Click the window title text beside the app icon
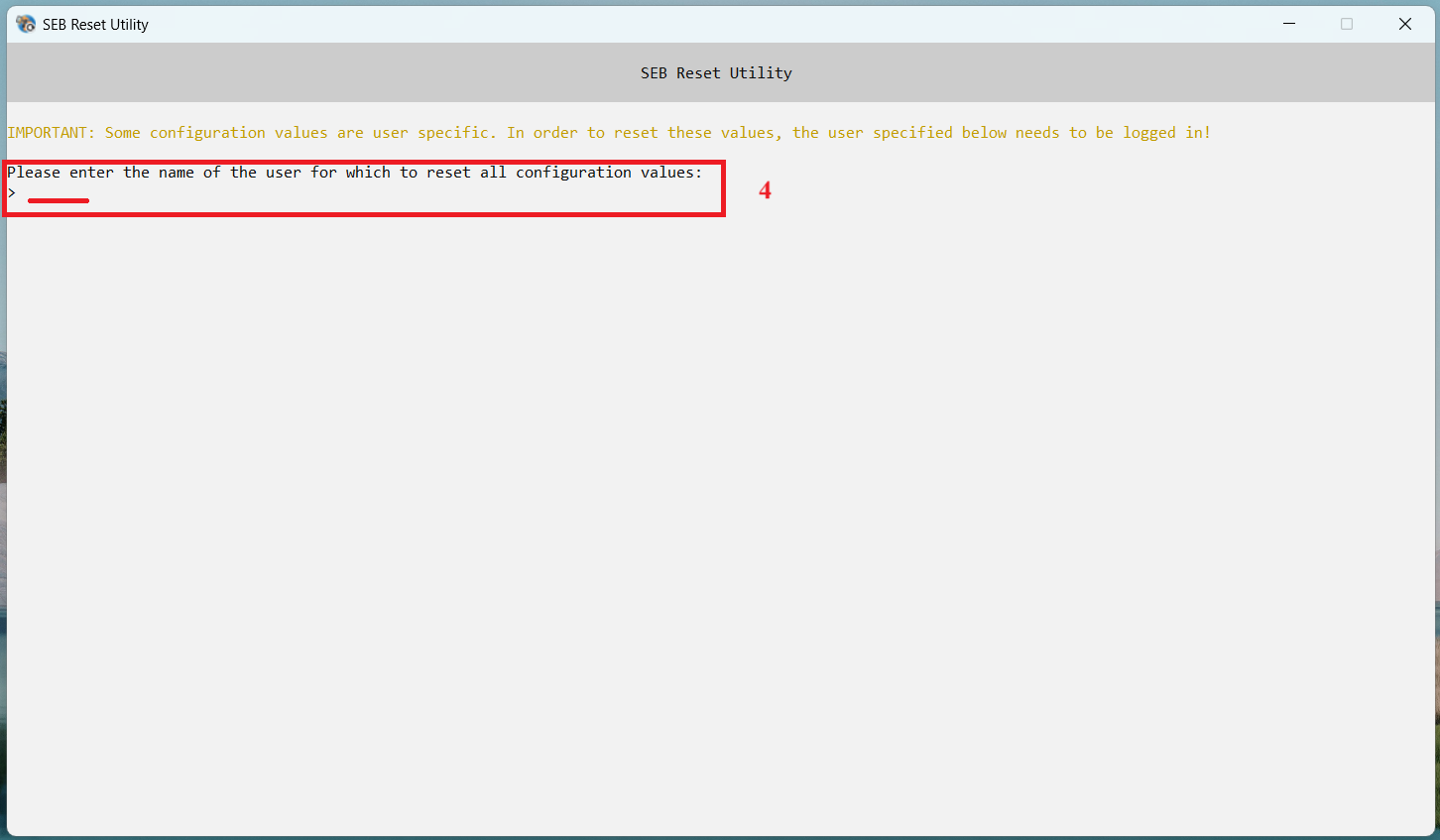The image size is (1440, 840). [x=95, y=25]
